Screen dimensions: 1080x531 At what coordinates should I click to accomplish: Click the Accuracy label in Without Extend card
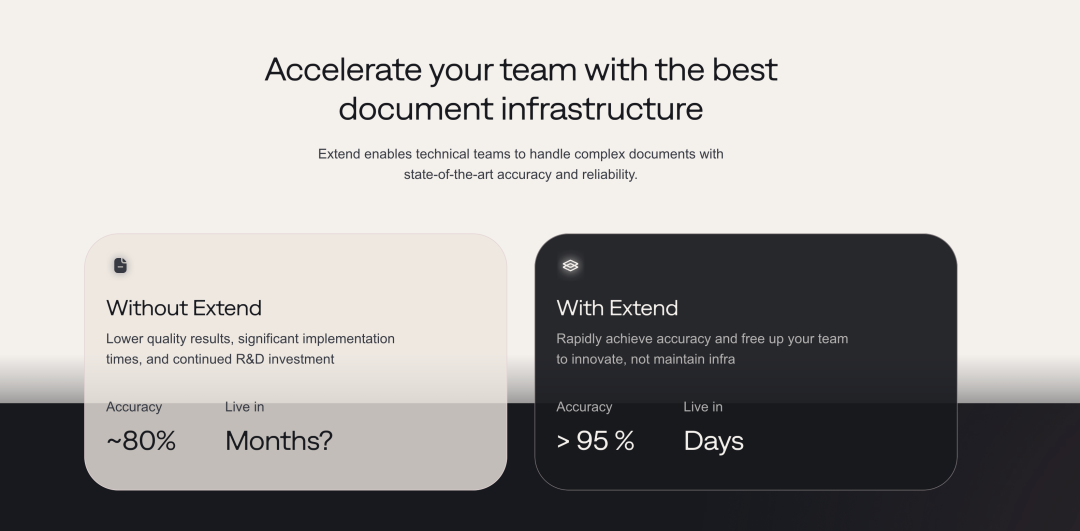[x=134, y=407]
